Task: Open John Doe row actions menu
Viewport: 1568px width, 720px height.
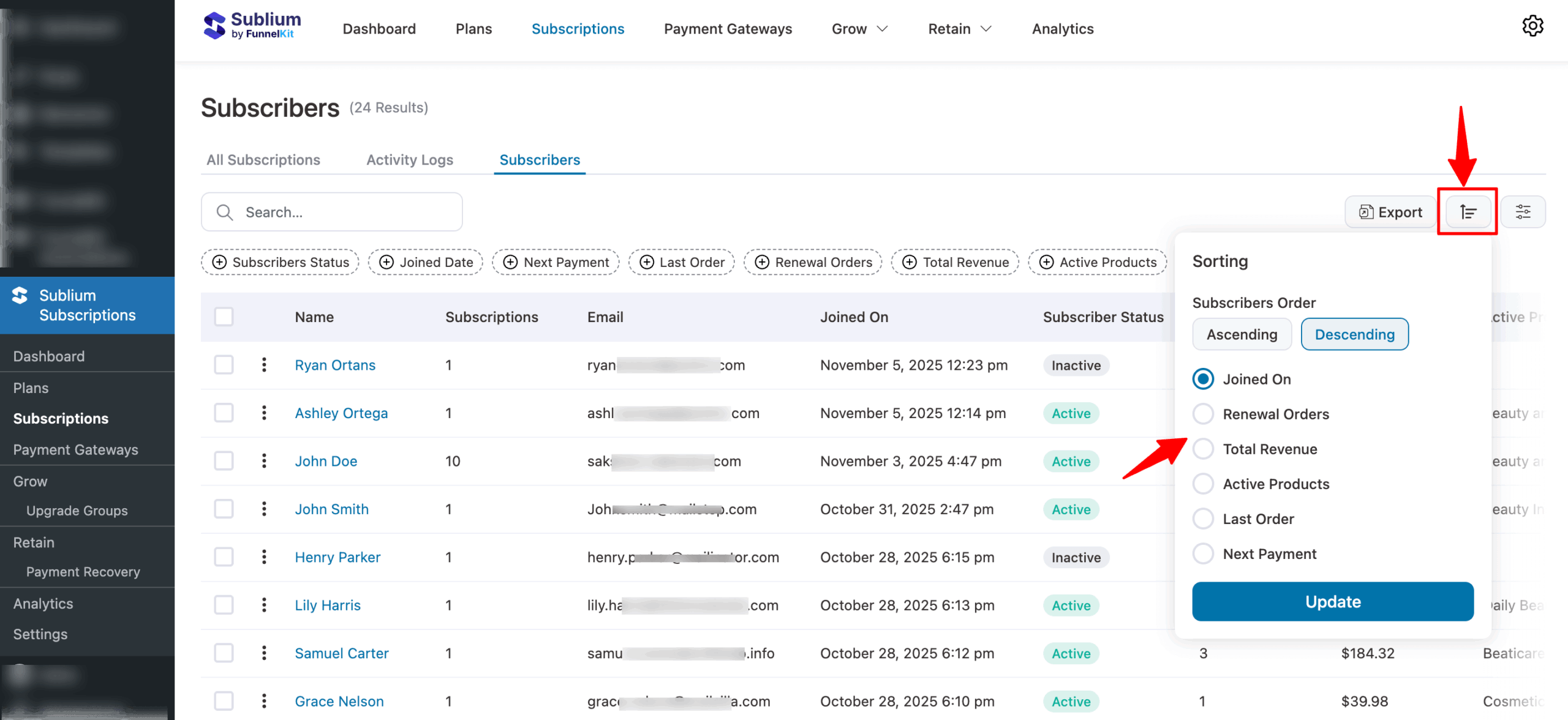Action: [264, 461]
